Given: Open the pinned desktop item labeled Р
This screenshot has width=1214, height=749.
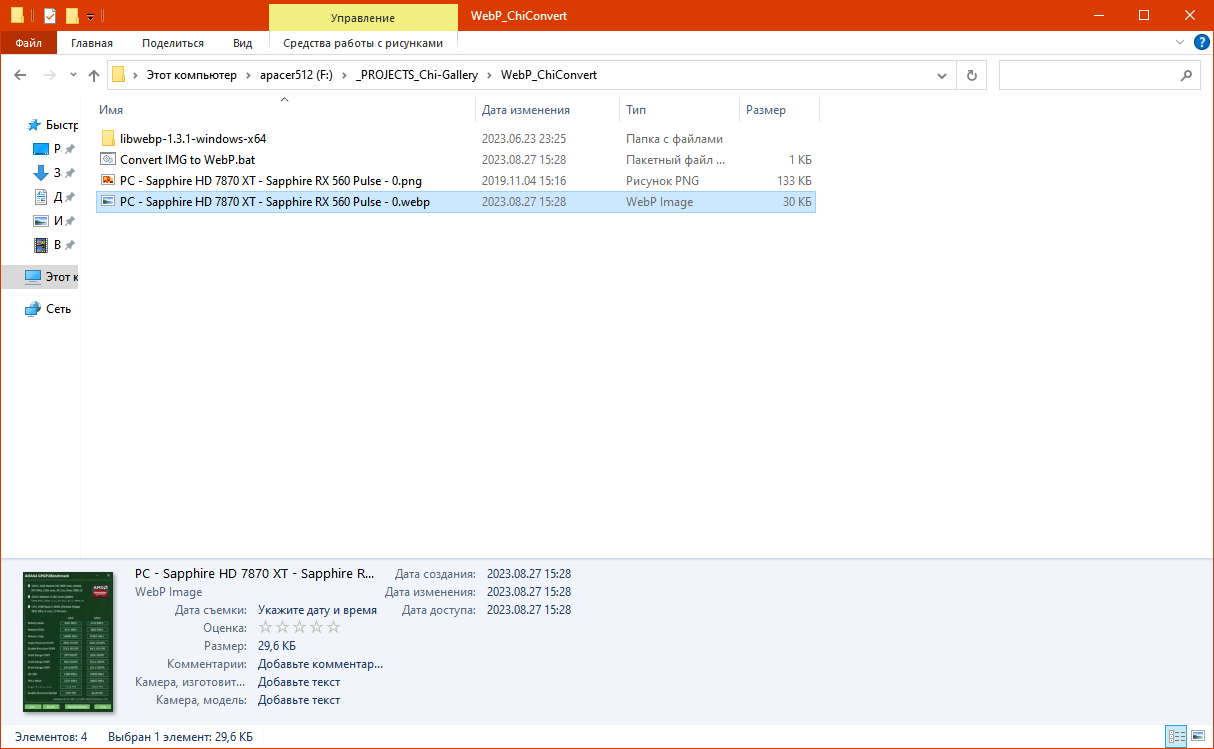Looking at the screenshot, I should [x=54, y=149].
